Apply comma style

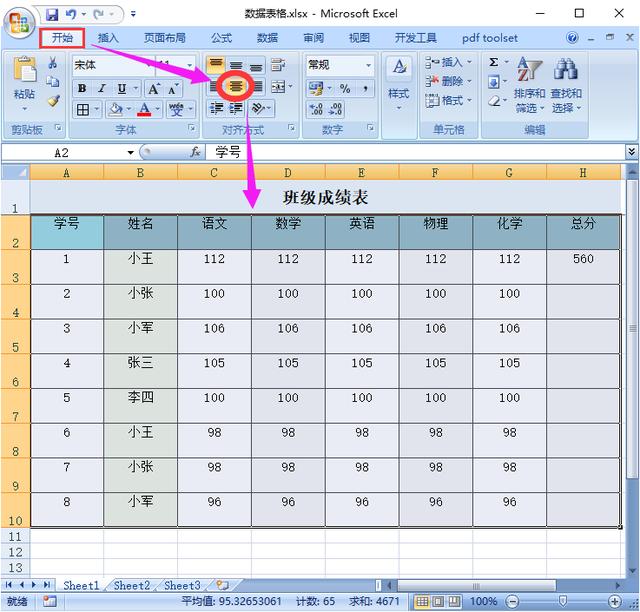(x=365, y=88)
